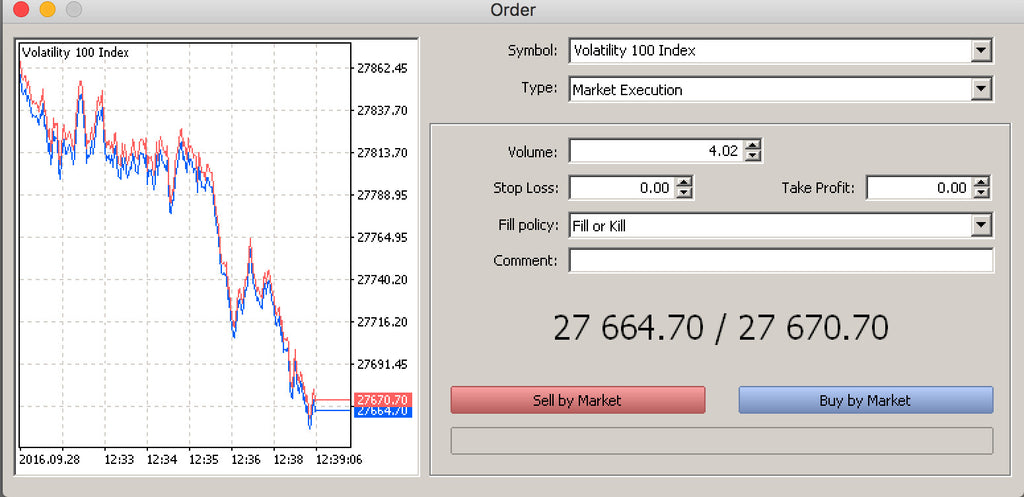The width and height of the screenshot is (1024, 497).
Task: Decrease Take Profit with down arrow
Action: tap(982, 193)
